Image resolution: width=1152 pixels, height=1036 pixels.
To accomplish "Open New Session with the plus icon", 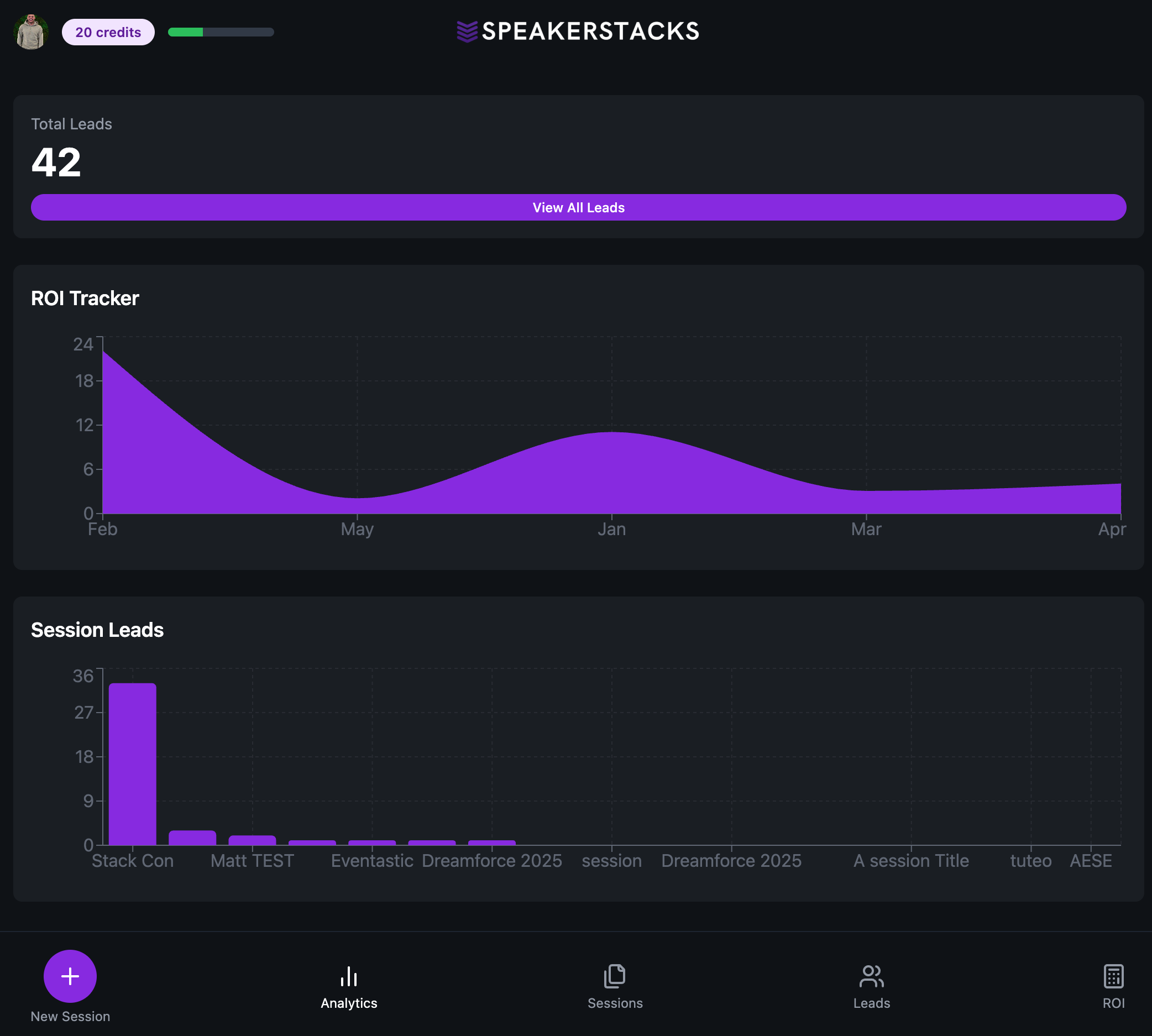I will [70, 975].
